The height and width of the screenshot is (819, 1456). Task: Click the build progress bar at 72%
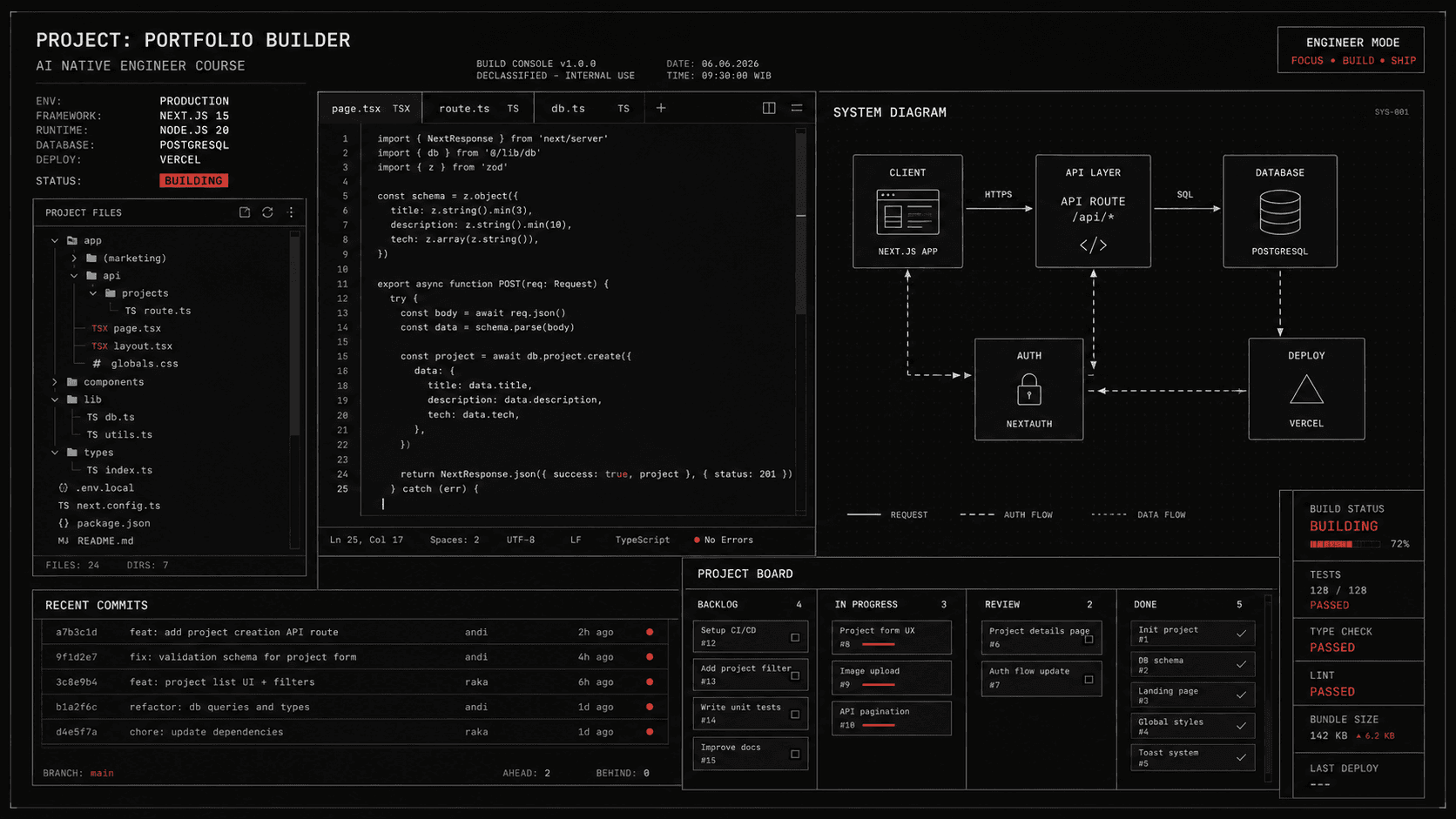point(1345,544)
